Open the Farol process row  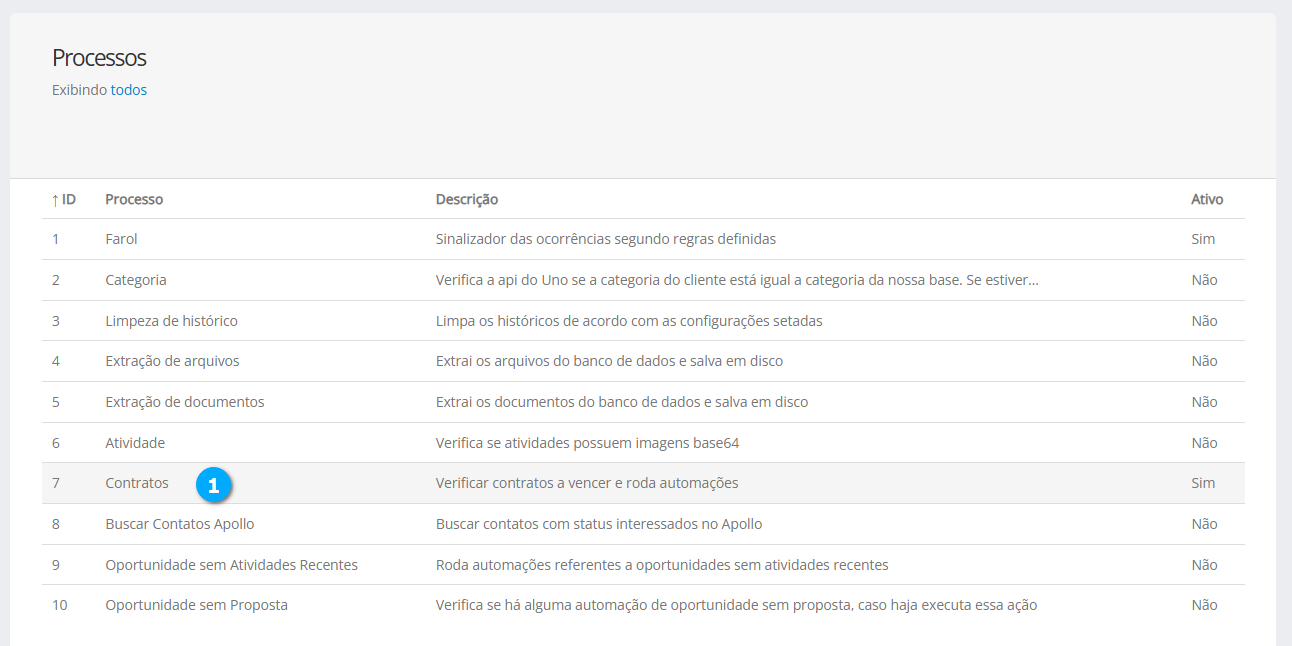pyautogui.click(x=121, y=239)
